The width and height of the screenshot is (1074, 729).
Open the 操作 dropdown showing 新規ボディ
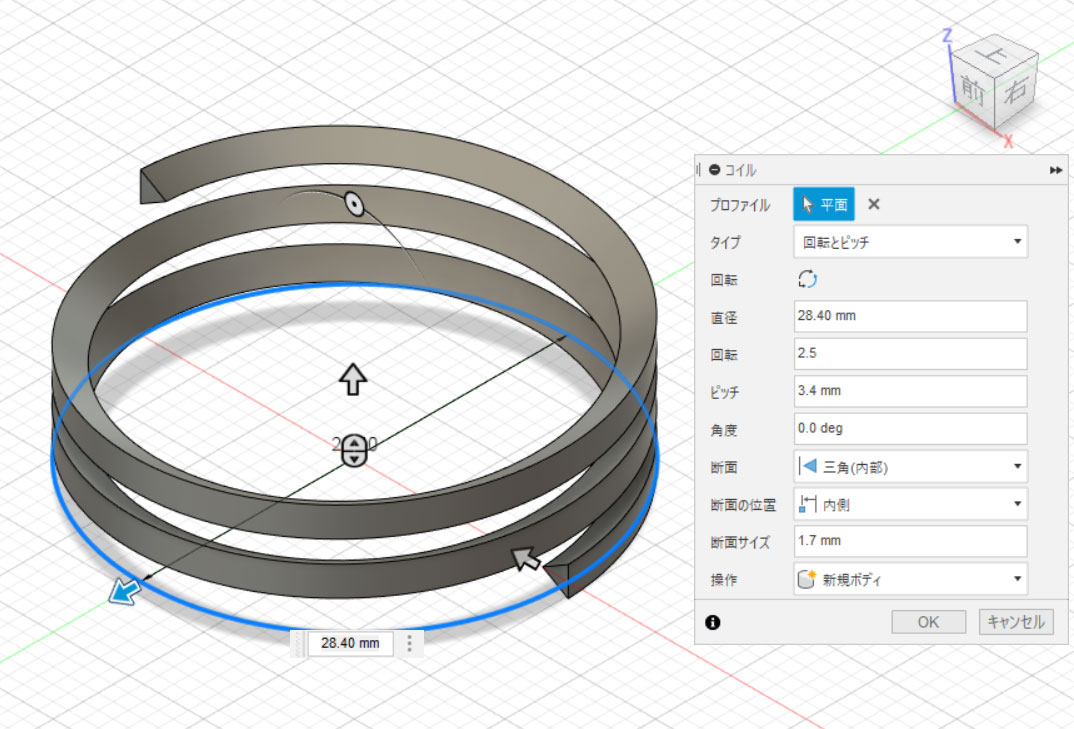tap(910, 579)
